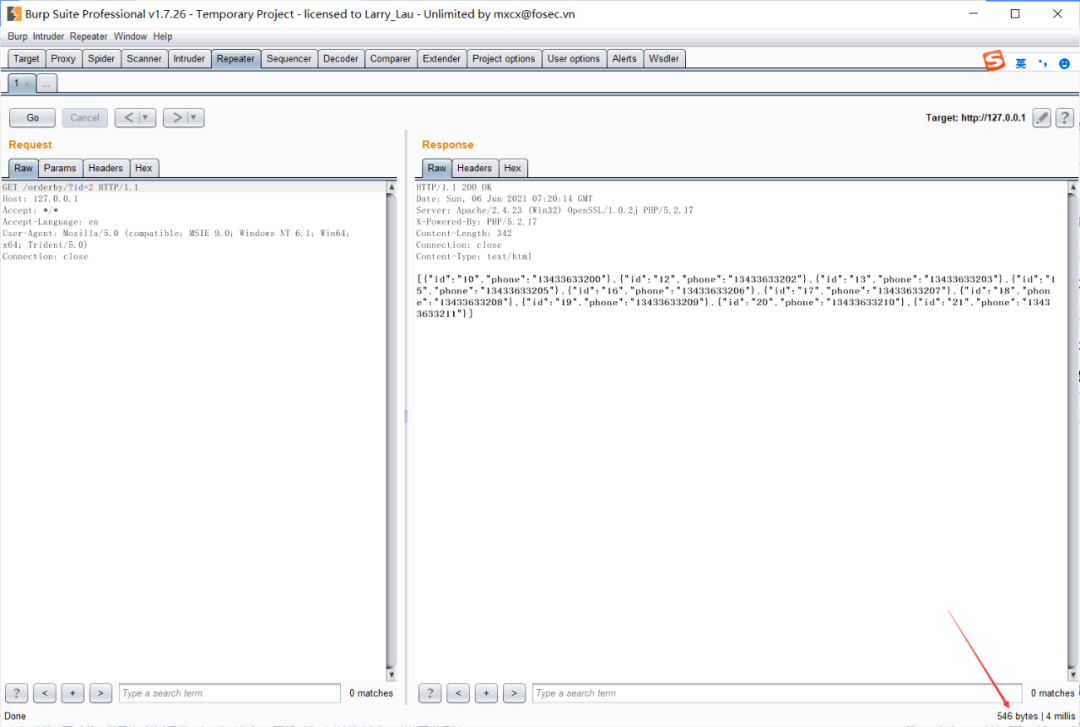Switch to the Decoder tab

click(x=340, y=59)
